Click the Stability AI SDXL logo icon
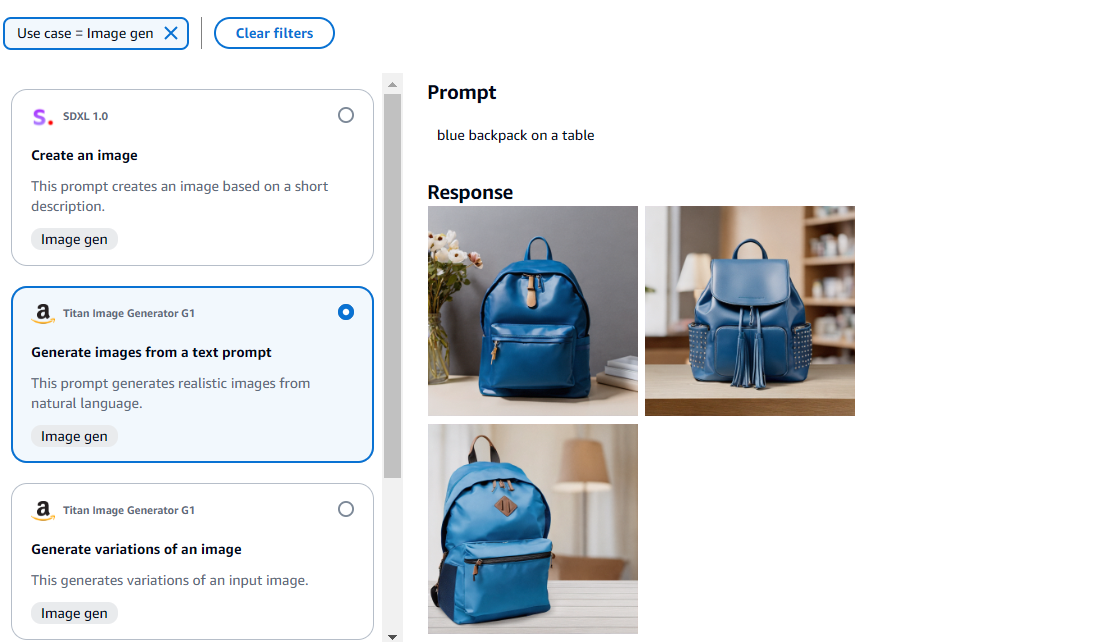The height and width of the screenshot is (642, 1113). click(43, 116)
